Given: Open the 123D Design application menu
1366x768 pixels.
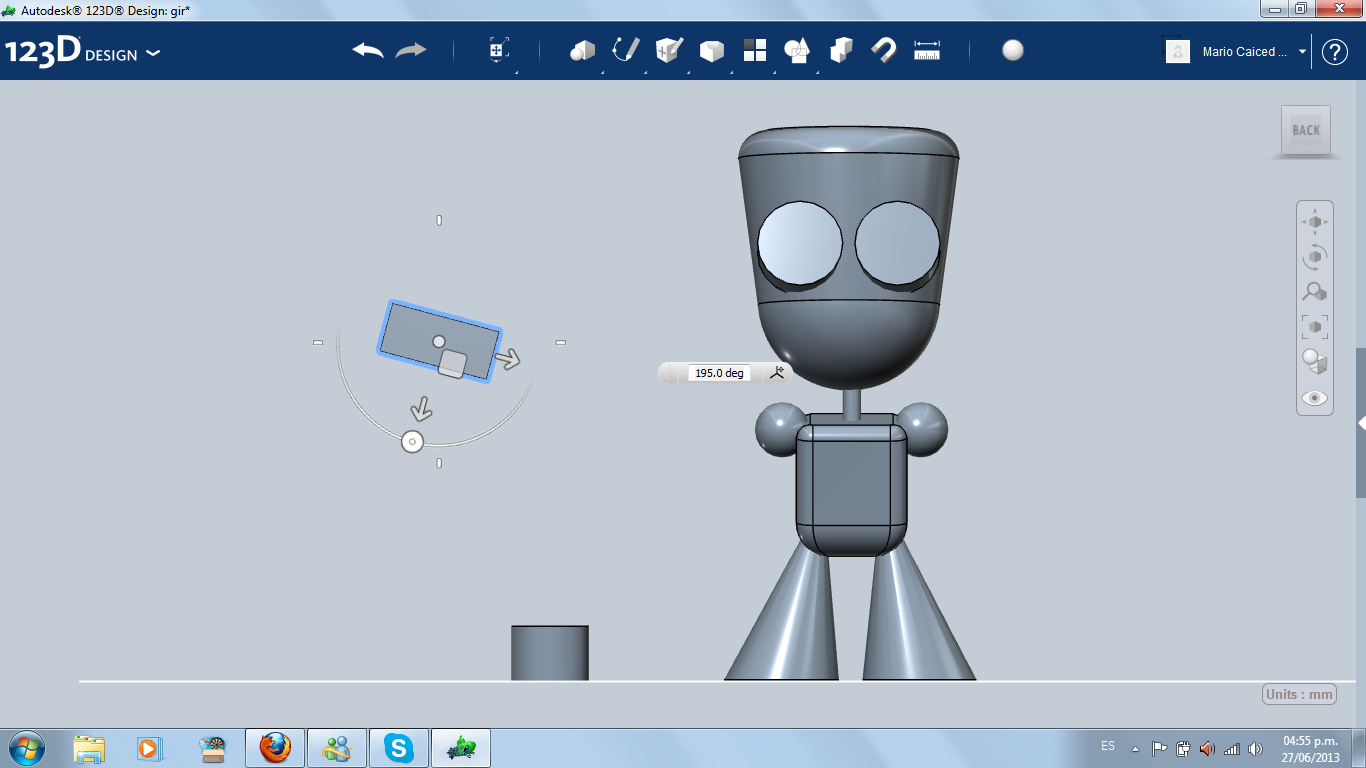Looking at the screenshot, I should click(x=82, y=52).
